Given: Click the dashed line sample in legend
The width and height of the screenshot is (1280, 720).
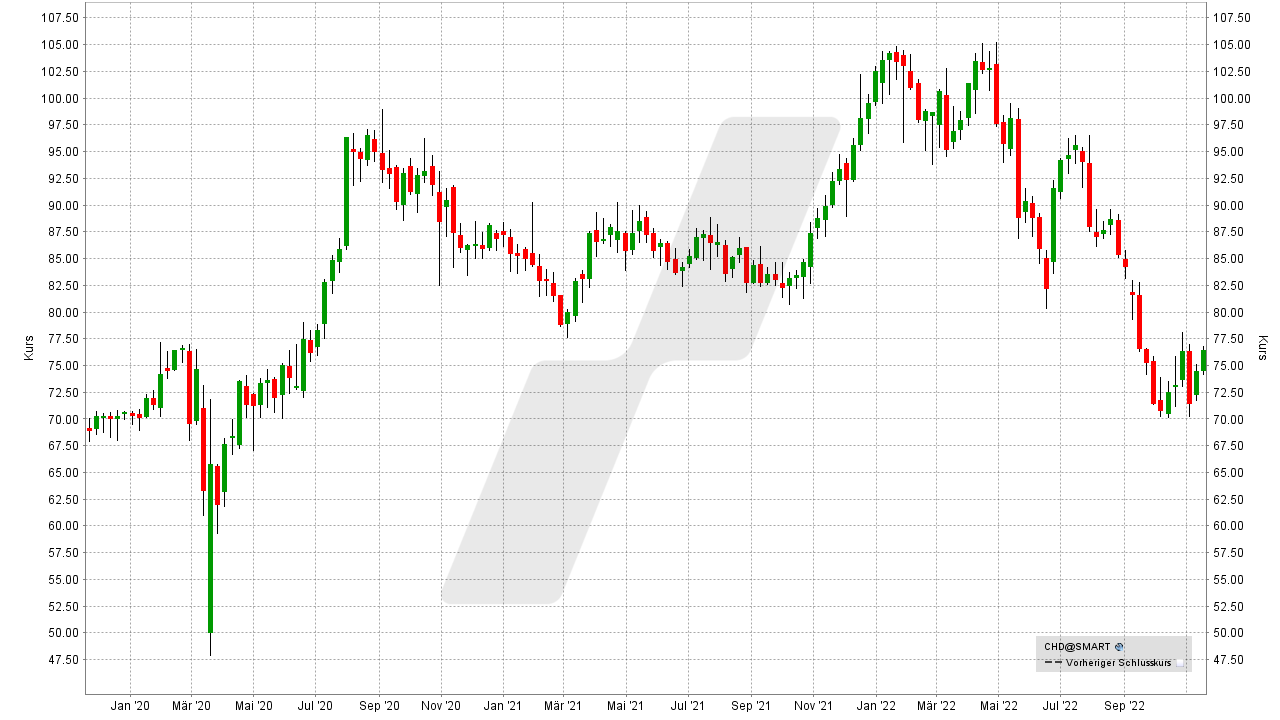Looking at the screenshot, I should (x=1051, y=662).
